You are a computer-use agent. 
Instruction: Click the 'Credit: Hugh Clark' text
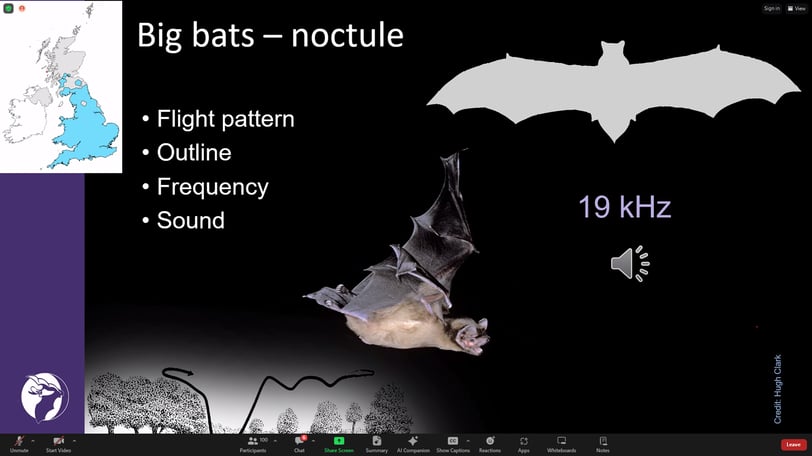point(778,389)
